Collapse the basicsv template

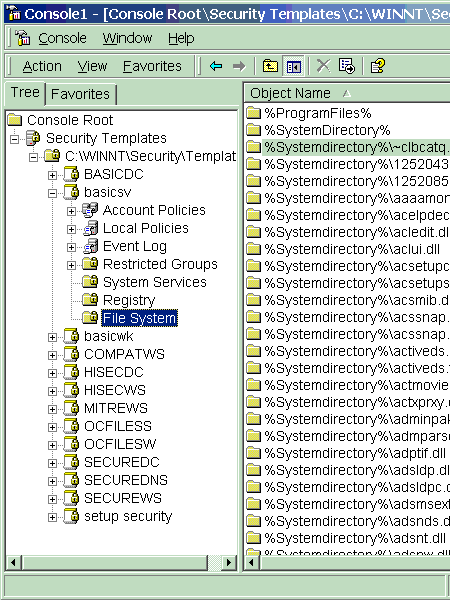[x=52, y=193]
